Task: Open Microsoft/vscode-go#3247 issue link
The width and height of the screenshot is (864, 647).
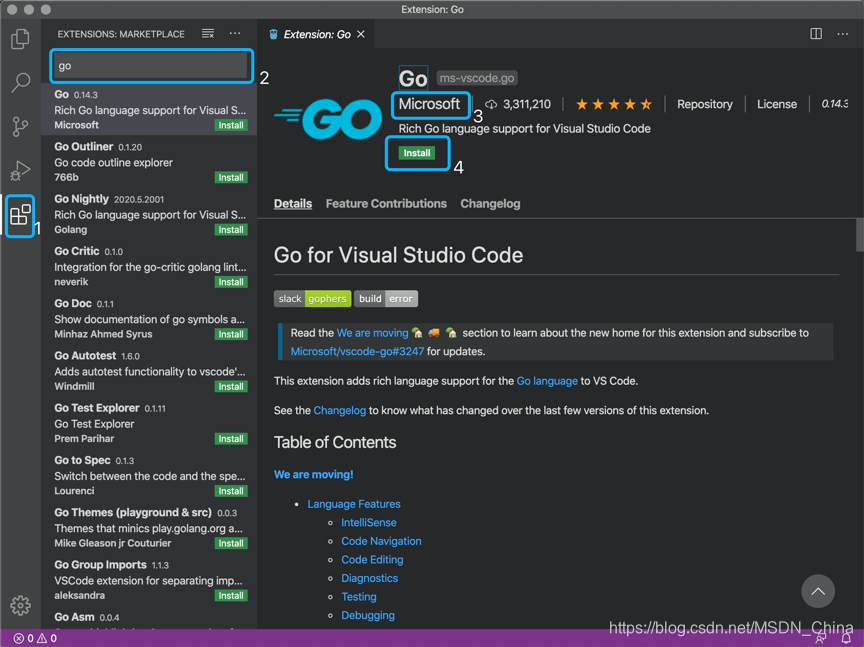Action: (x=357, y=352)
